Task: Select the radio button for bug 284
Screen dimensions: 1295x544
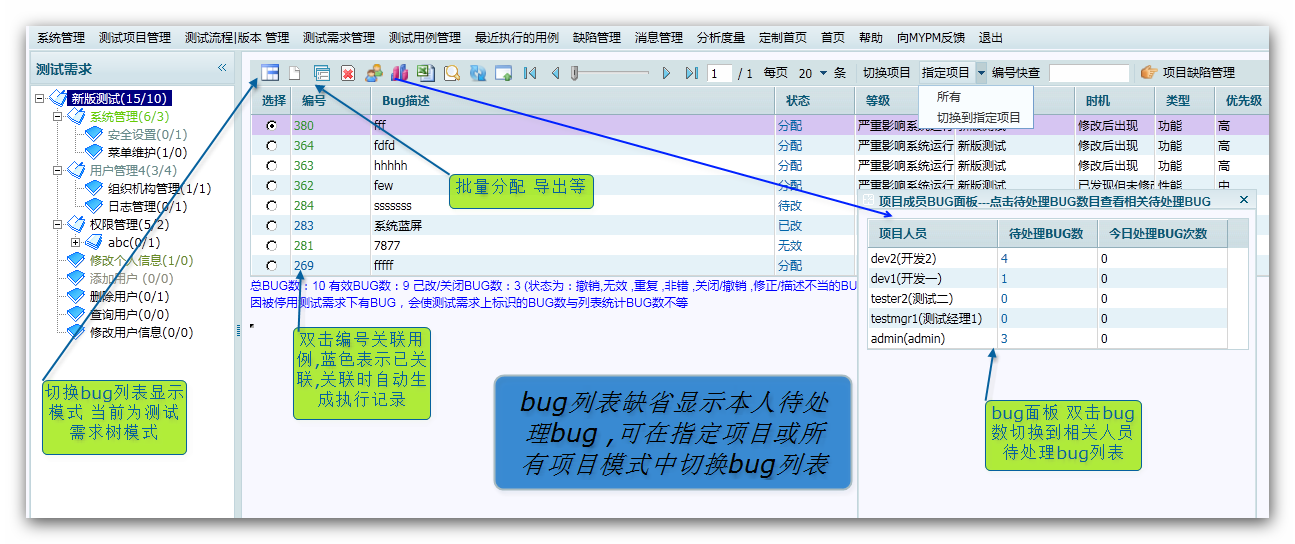Action: click(x=271, y=206)
